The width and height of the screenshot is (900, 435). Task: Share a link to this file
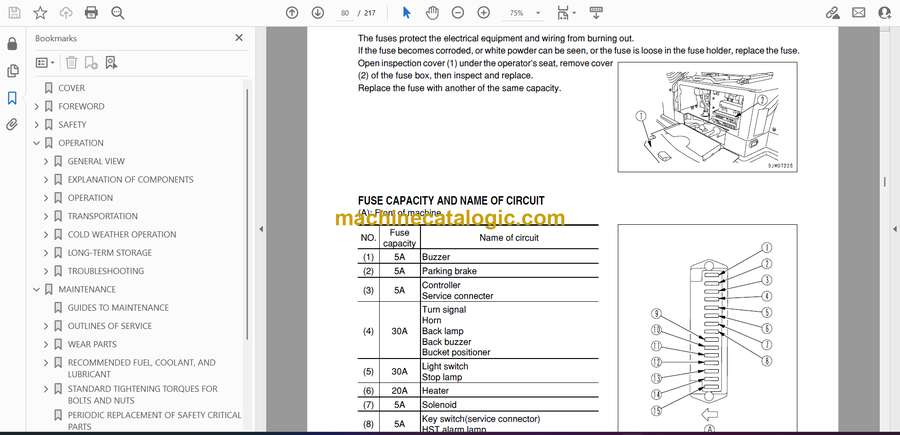(832, 13)
